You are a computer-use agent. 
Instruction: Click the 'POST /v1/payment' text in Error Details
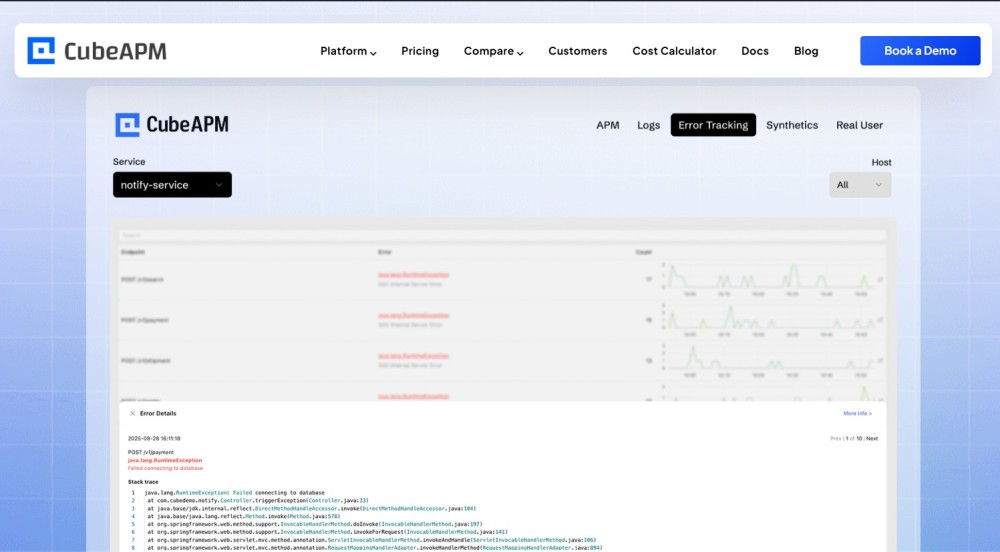point(151,452)
